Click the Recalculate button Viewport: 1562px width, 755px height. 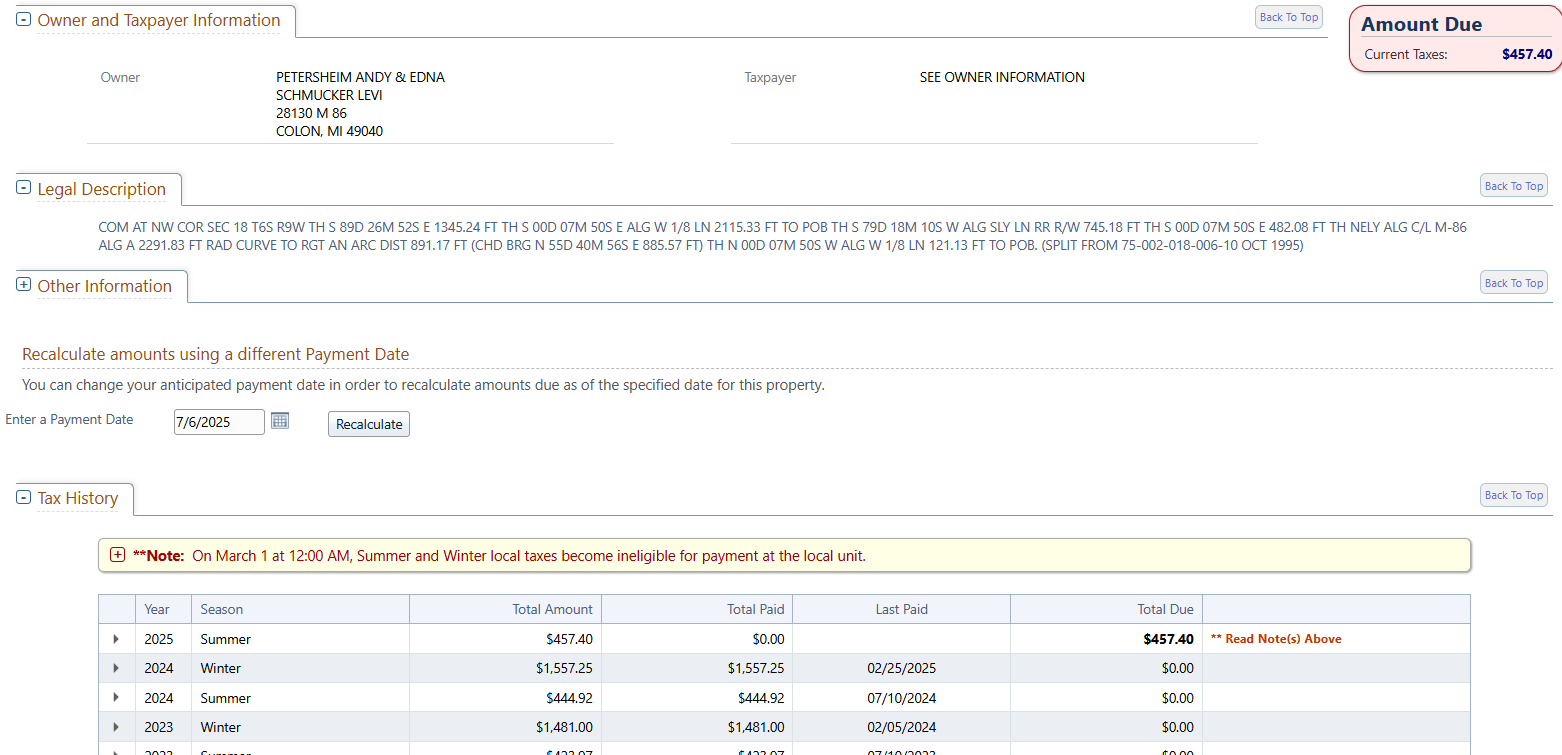(x=368, y=424)
